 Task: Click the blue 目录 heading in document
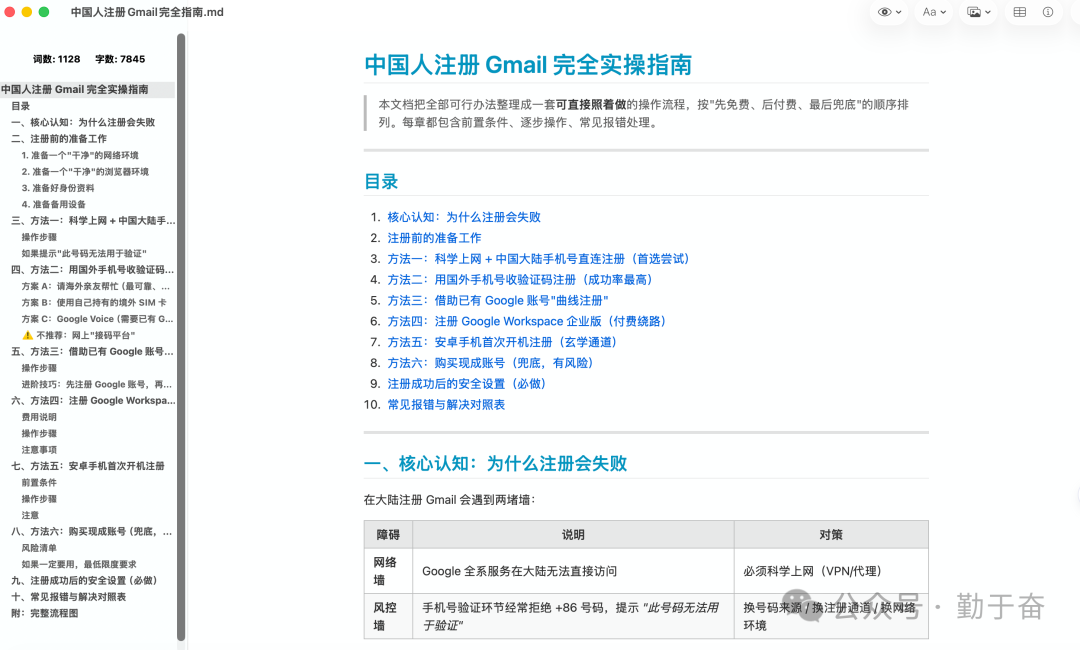tap(381, 182)
